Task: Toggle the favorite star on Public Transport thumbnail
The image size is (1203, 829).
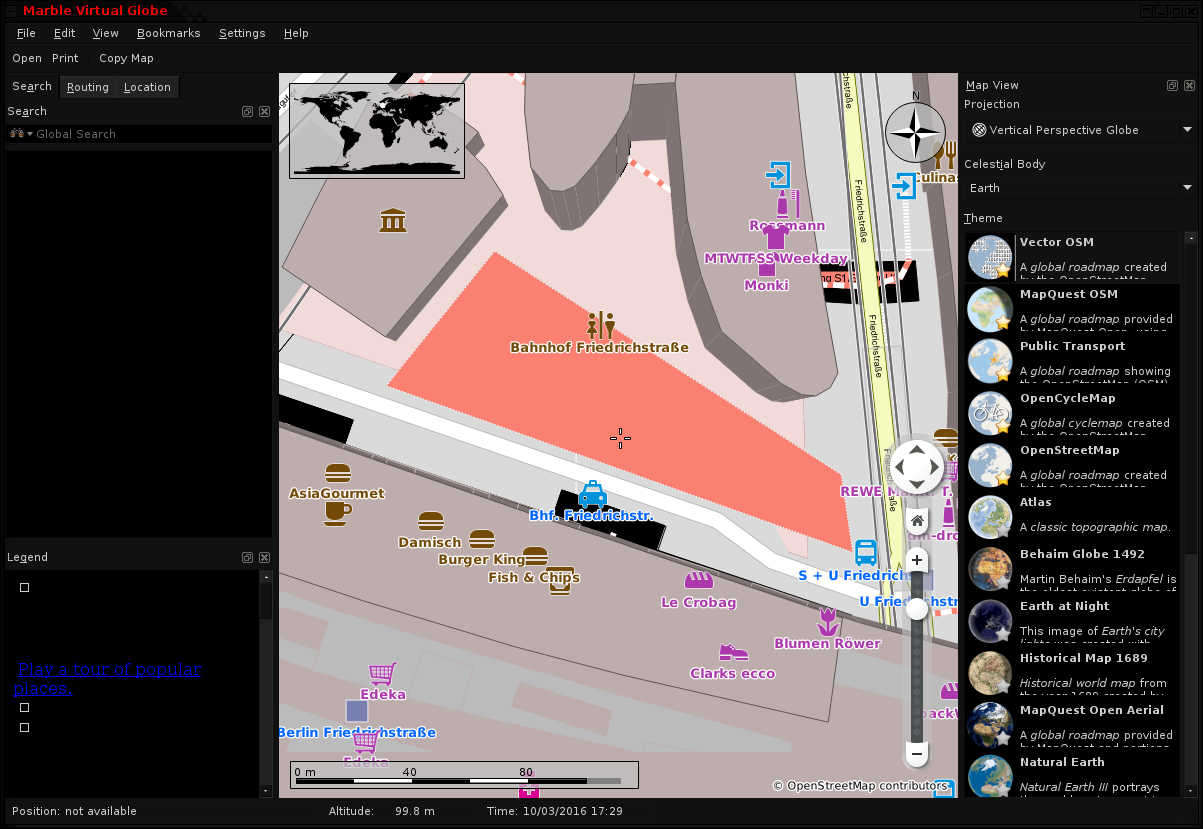Action: (1002, 374)
